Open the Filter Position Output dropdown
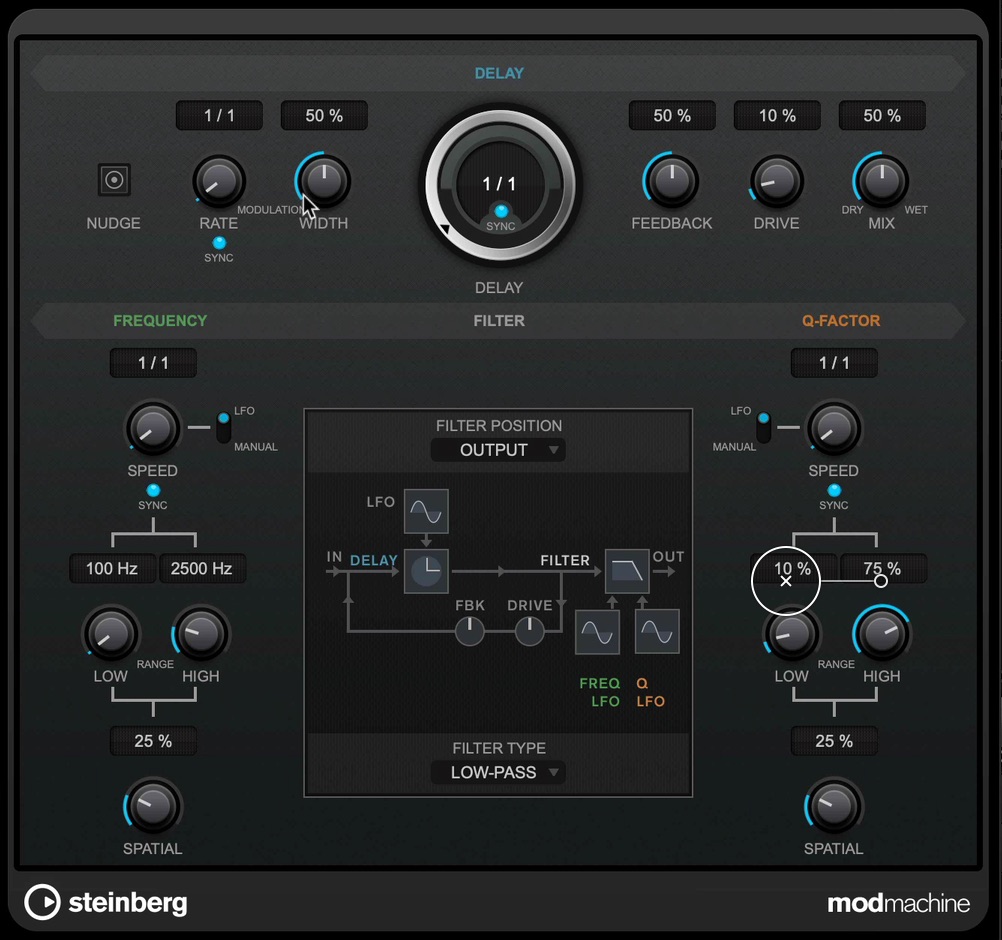 click(498, 450)
